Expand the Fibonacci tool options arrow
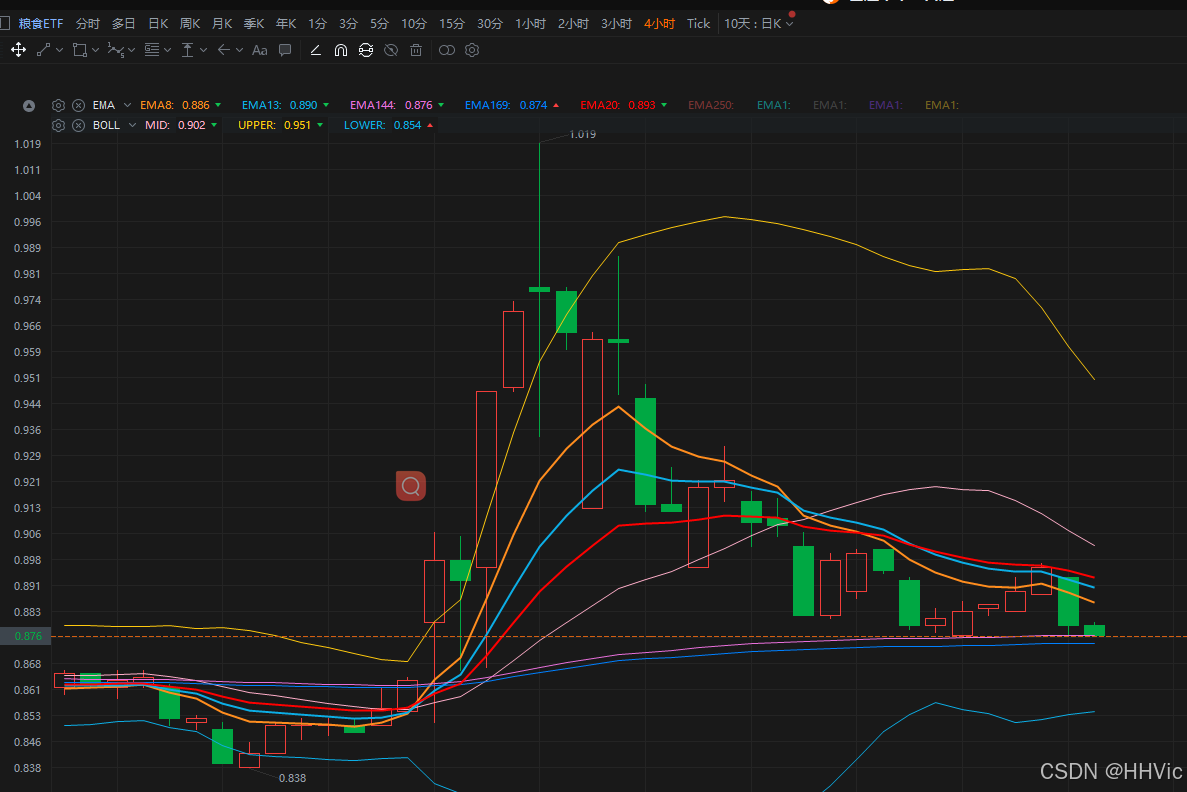1187x792 pixels. click(167, 50)
